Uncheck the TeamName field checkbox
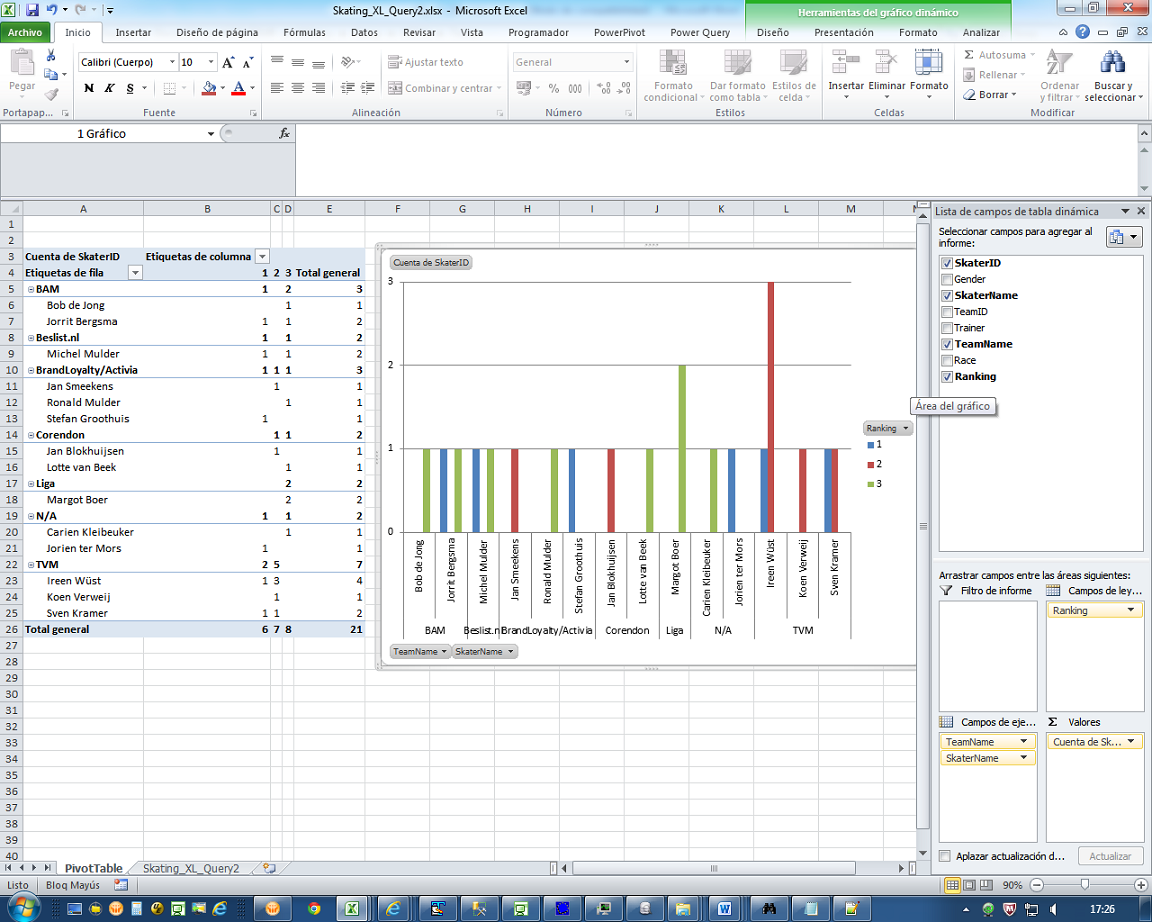Image resolution: width=1152 pixels, height=922 pixels. [947, 344]
